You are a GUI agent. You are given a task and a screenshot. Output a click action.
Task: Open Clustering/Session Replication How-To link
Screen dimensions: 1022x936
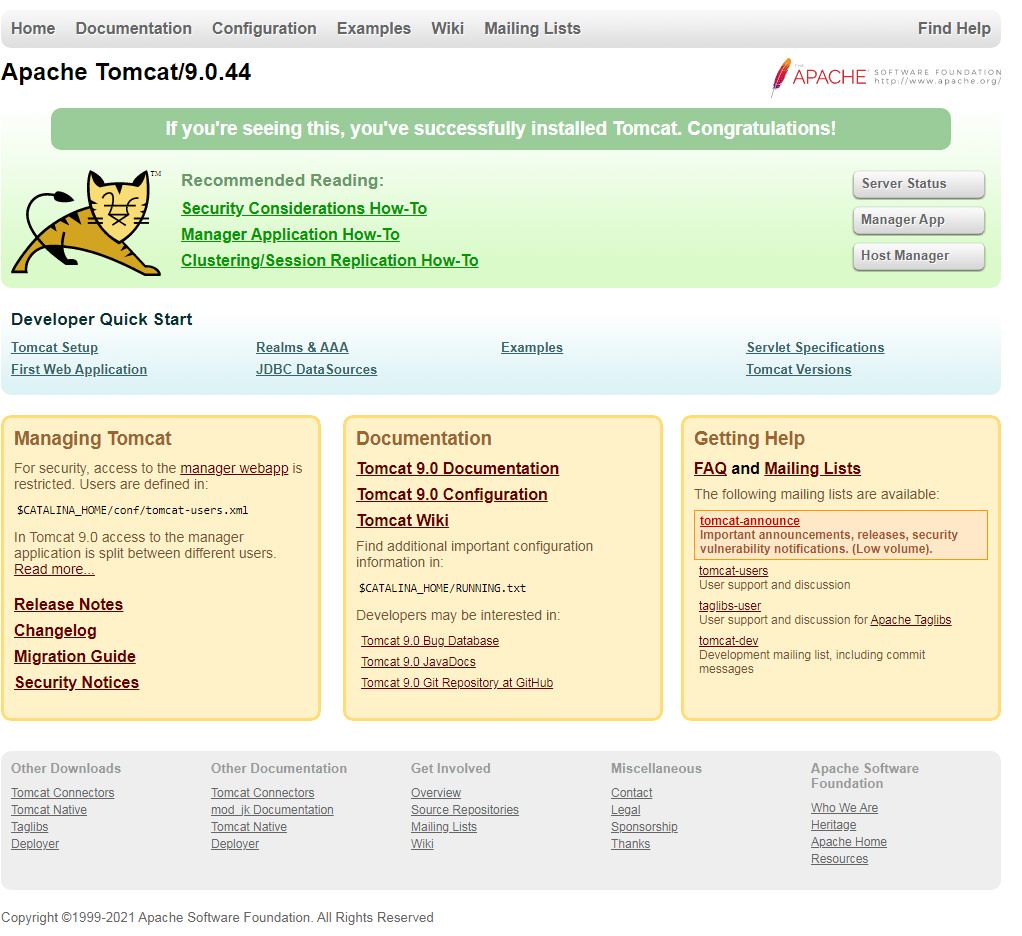click(329, 261)
